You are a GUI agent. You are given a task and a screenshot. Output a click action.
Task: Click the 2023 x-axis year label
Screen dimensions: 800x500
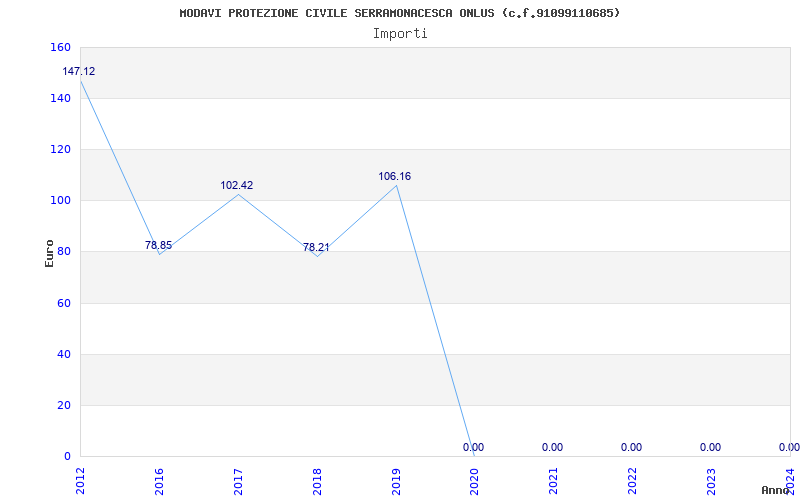point(712,481)
